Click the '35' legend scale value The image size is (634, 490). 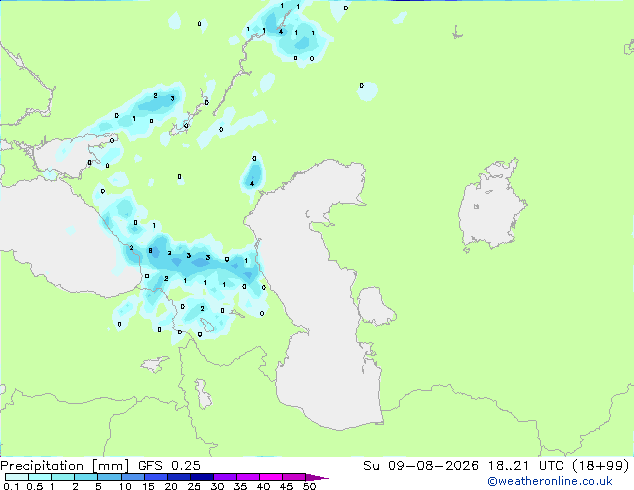click(241, 486)
